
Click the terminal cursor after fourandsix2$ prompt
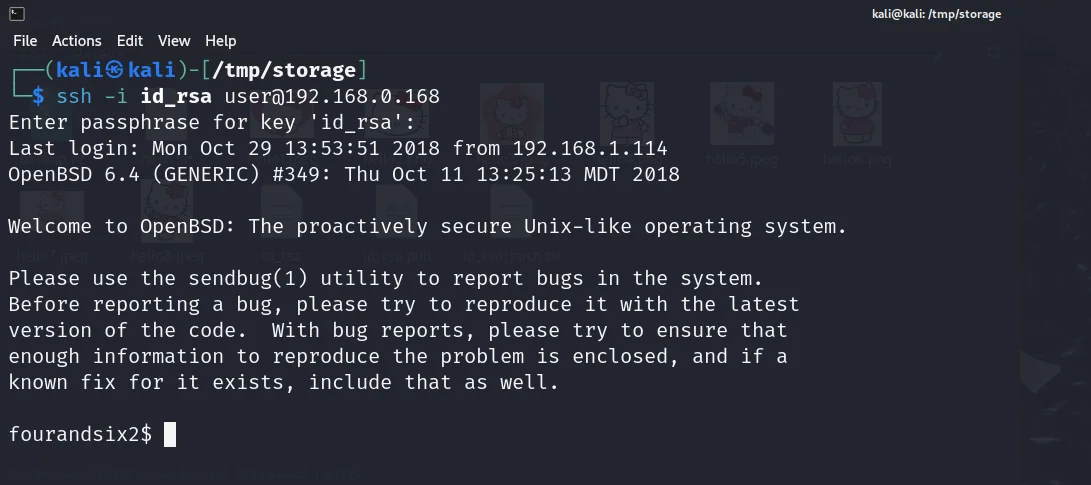coord(170,434)
